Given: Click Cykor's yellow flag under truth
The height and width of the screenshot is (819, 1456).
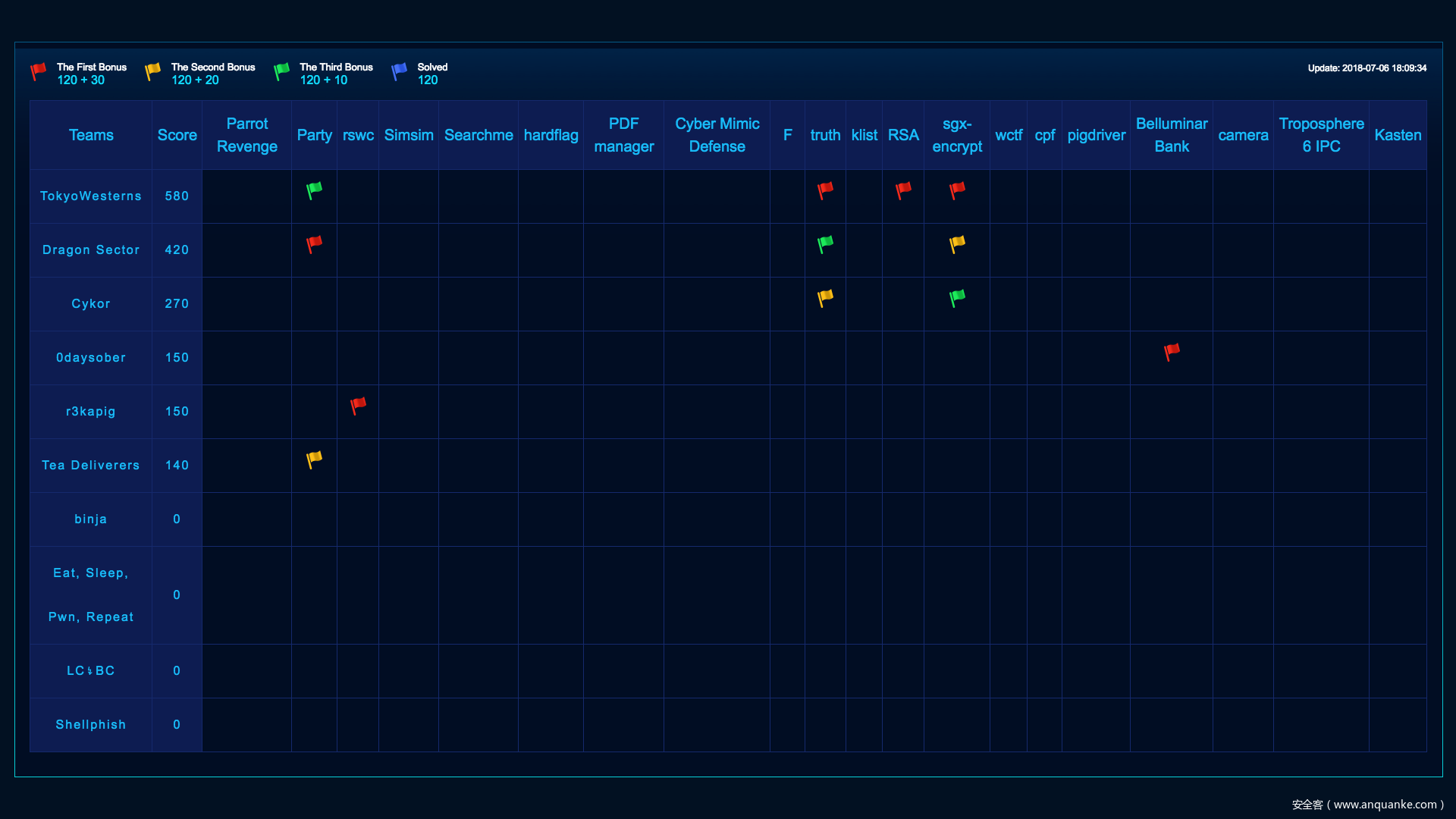Looking at the screenshot, I should pos(825,298).
